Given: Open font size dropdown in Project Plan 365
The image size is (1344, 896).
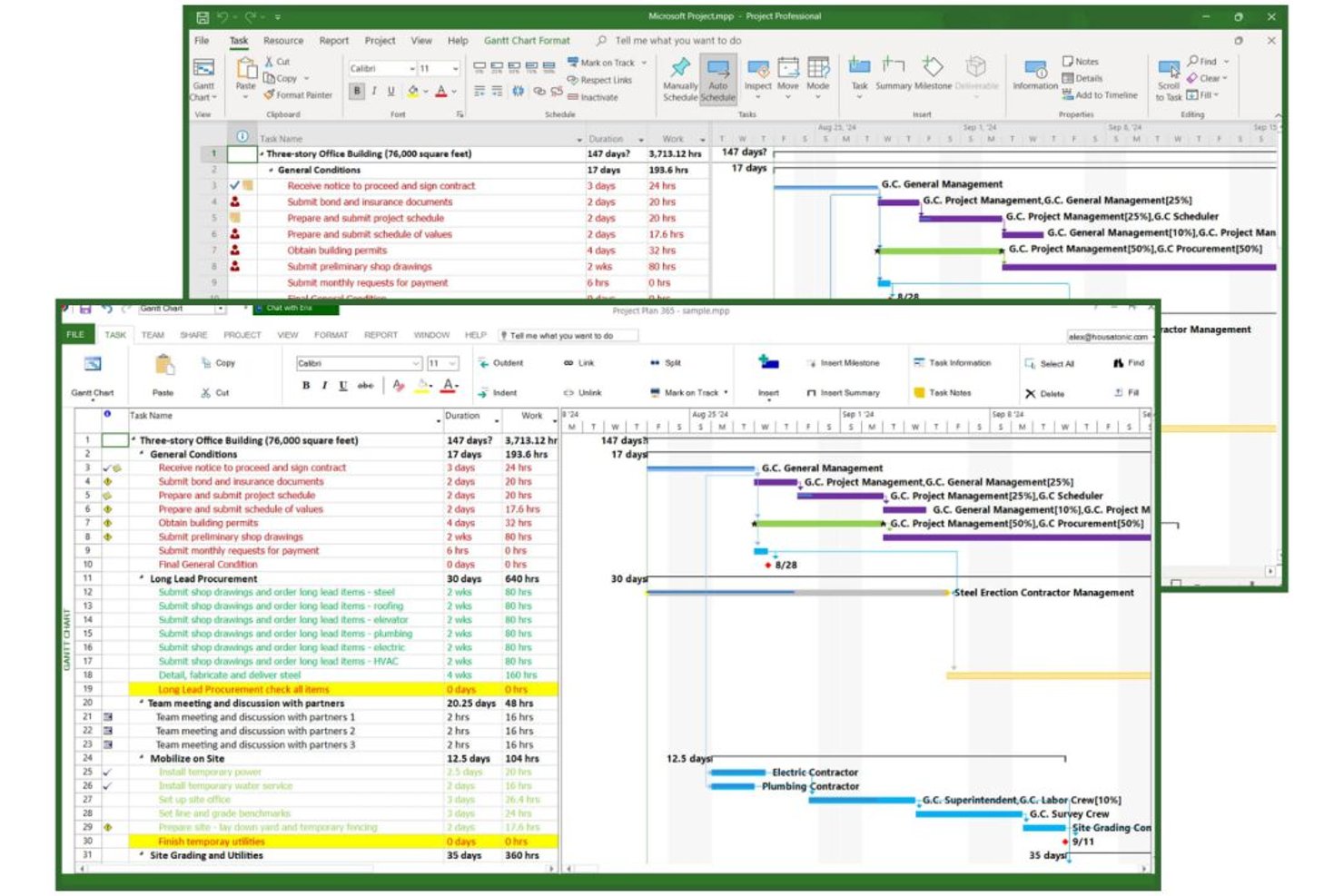Looking at the screenshot, I should coord(452,363).
